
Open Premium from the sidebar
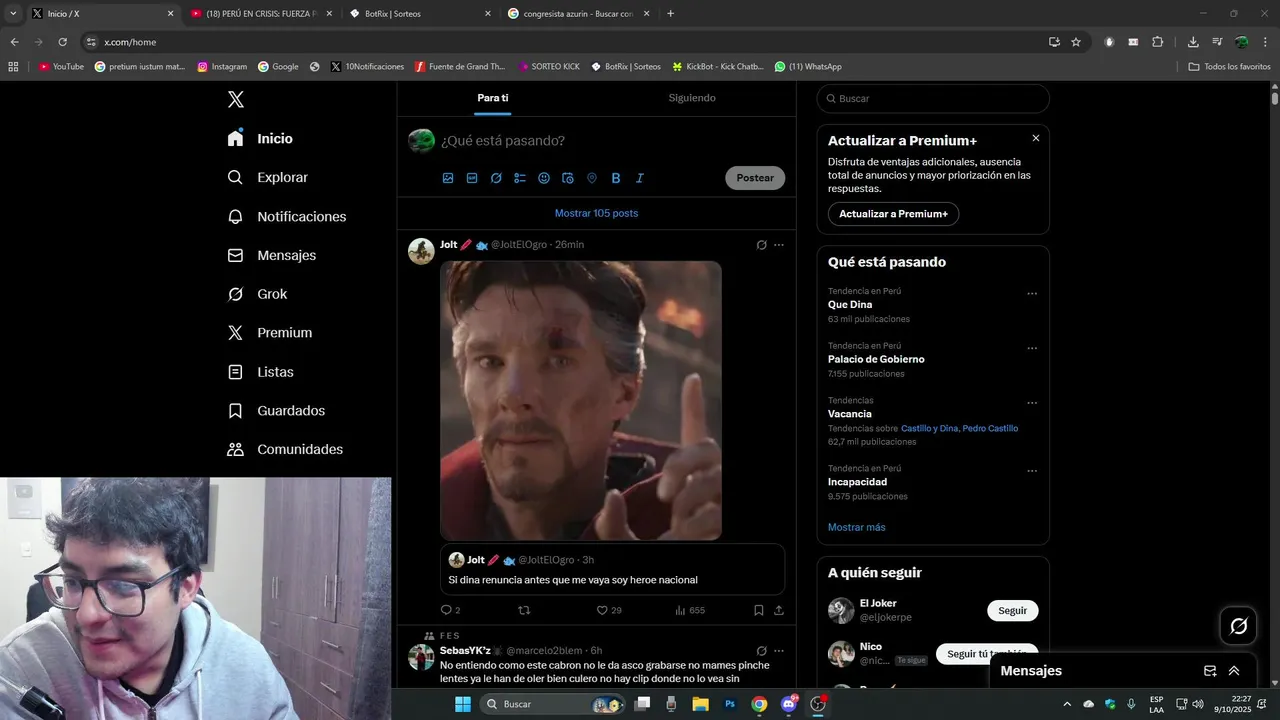point(269,333)
